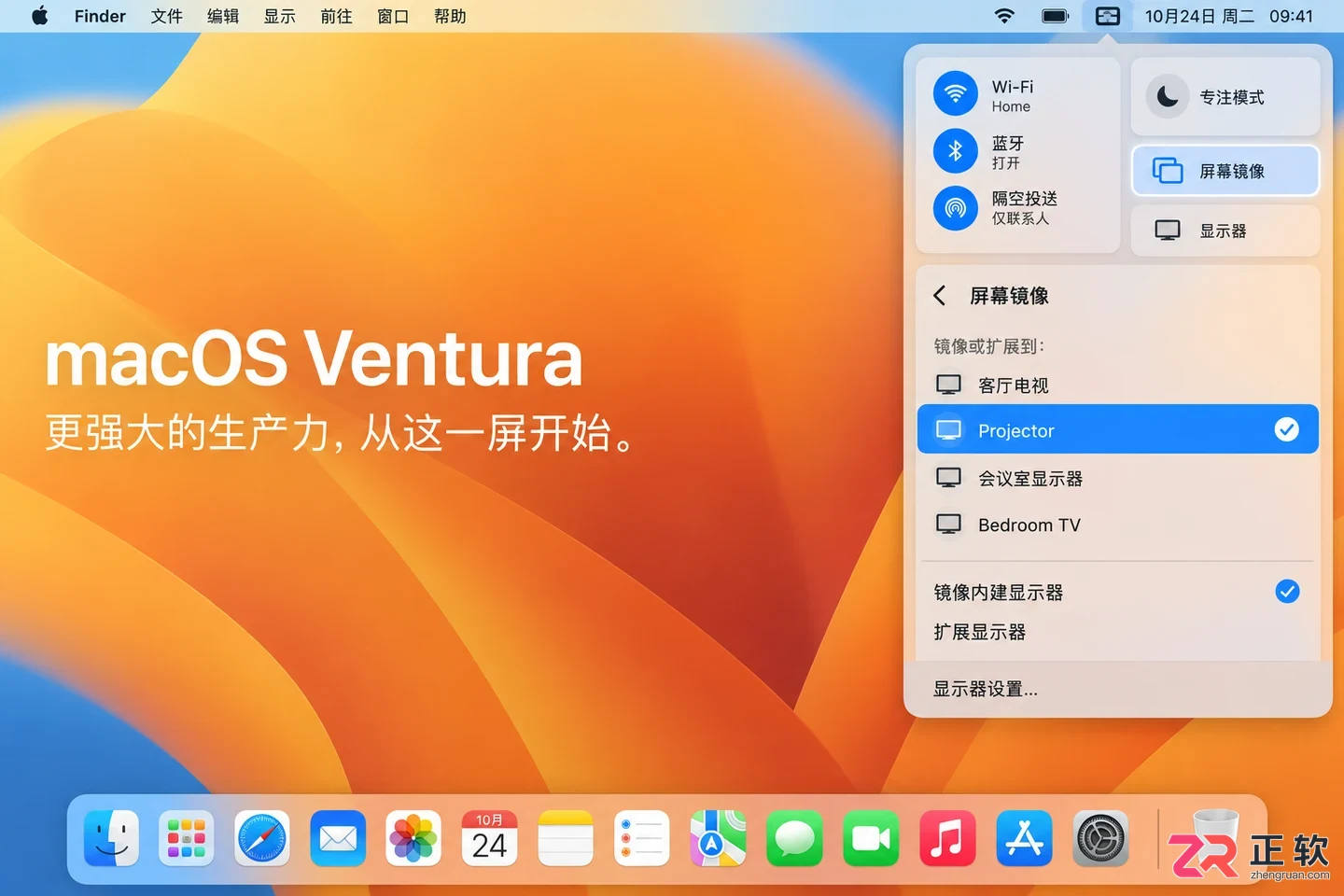This screenshot has width=1344, height=896.
Task: Toggle Bluetooth using the 蓝牙 icon
Action: (x=956, y=151)
